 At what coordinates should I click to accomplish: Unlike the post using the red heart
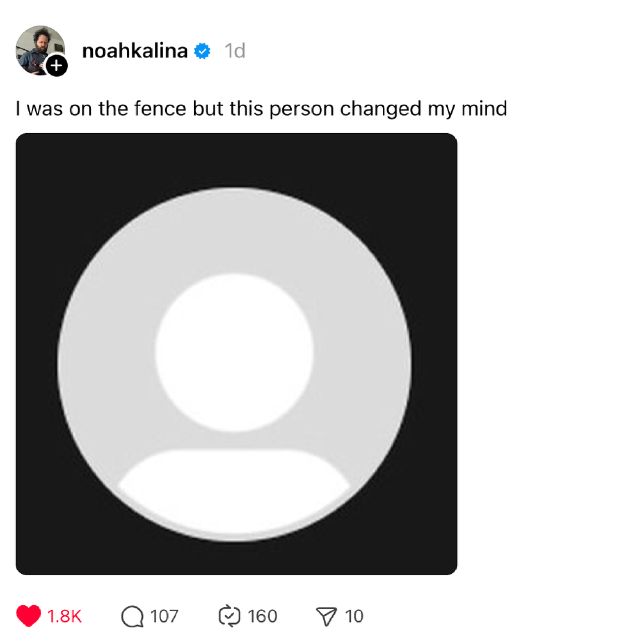28,616
